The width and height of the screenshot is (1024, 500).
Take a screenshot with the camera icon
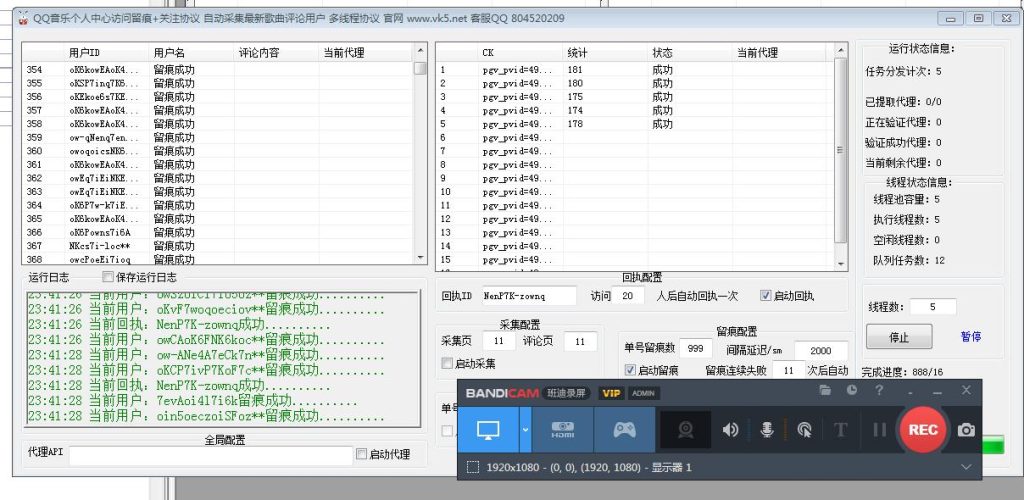966,430
